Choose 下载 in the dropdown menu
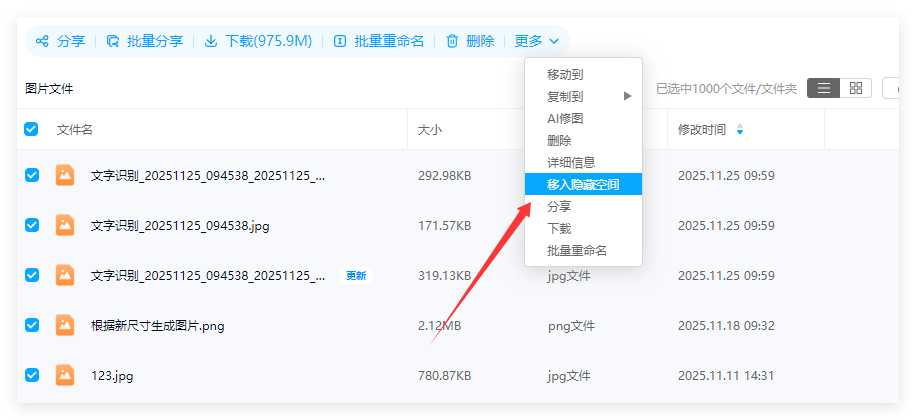The height and width of the screenshot is (420, 916). coord(559,228)
